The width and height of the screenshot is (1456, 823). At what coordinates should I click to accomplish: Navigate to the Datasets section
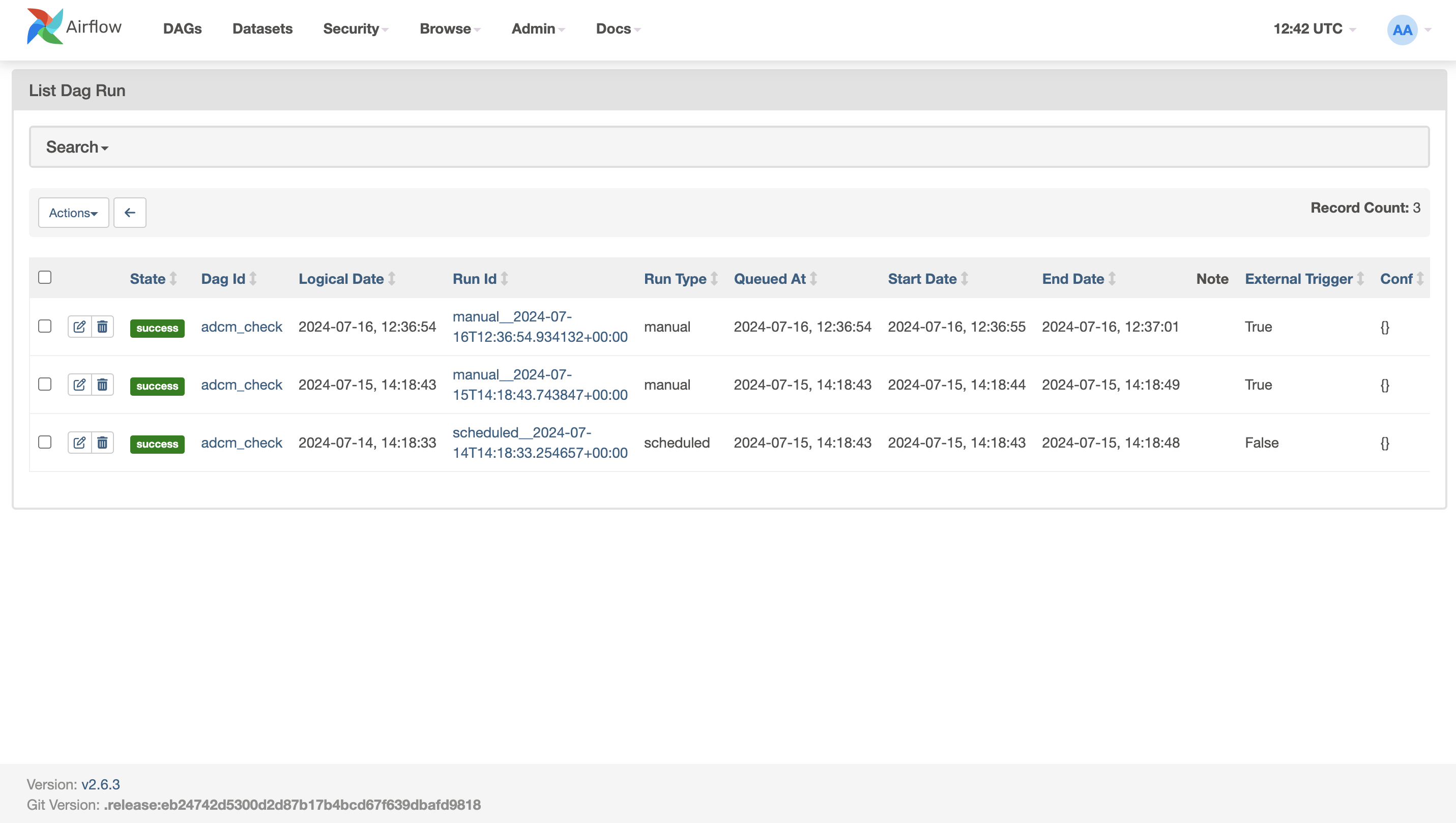tap(263, 29)
